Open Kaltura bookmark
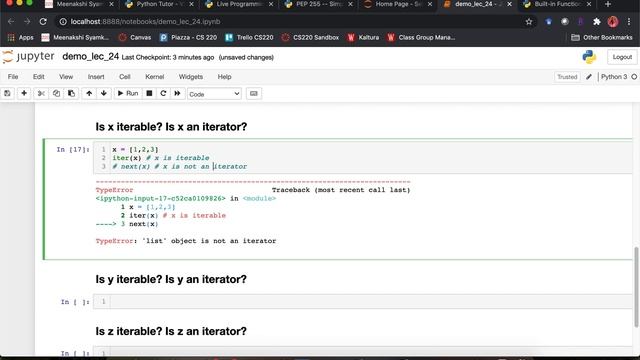 click(363, 38)
